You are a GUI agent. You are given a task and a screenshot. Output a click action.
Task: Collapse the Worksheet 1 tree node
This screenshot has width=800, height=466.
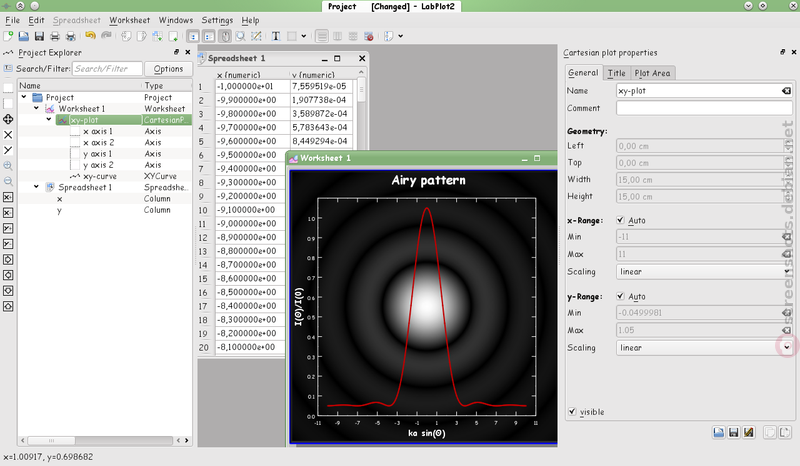point(36,108)
